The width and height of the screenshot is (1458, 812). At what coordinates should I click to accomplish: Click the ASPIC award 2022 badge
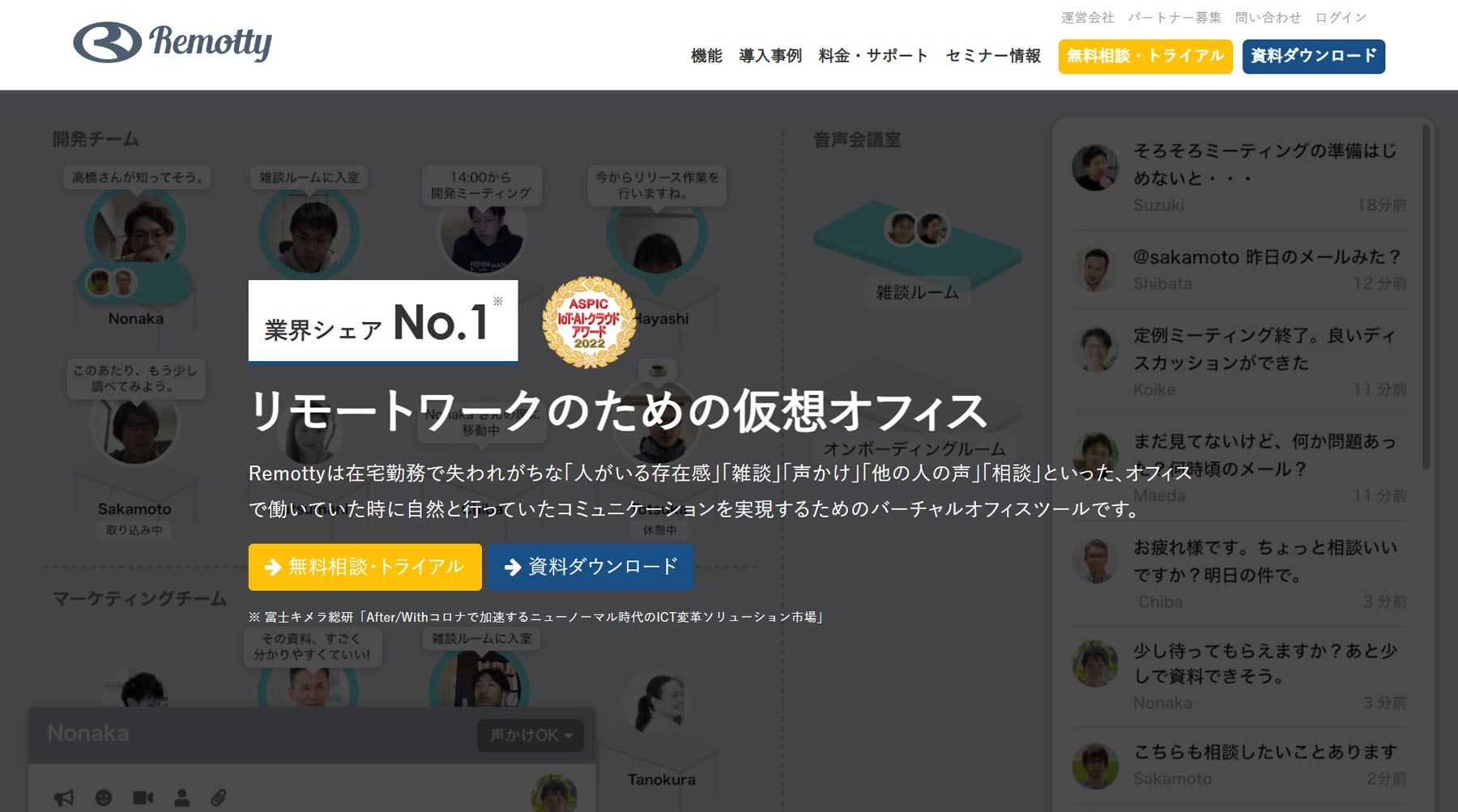pyautogui.click(x=589, y=322)
